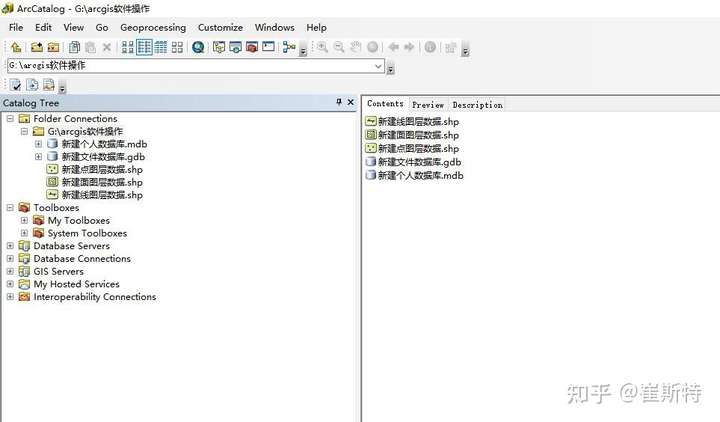Open the View menu
720x422 pixels.
point(73,28)
